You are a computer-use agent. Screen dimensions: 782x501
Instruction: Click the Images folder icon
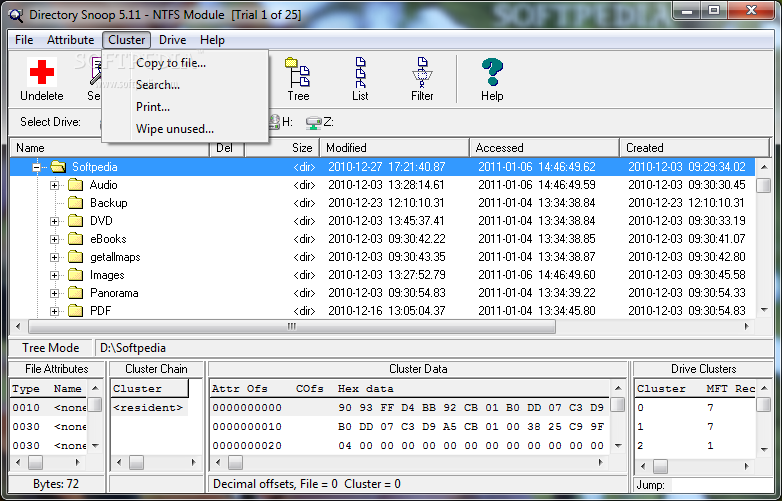(75, 275)
